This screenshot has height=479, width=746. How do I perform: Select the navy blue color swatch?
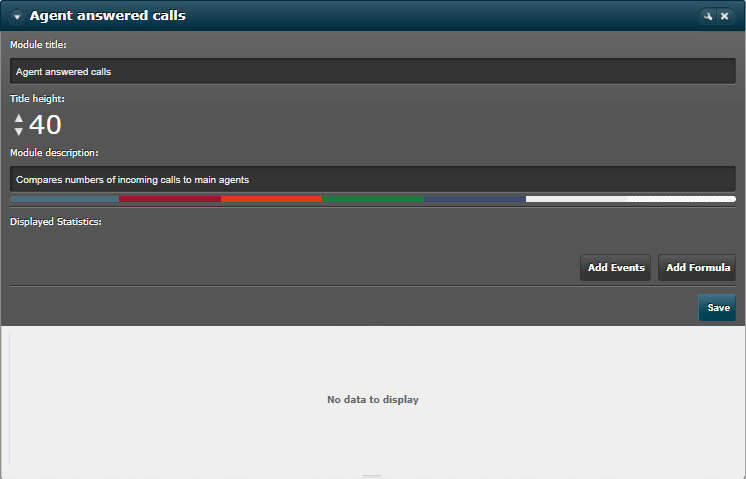475,199
